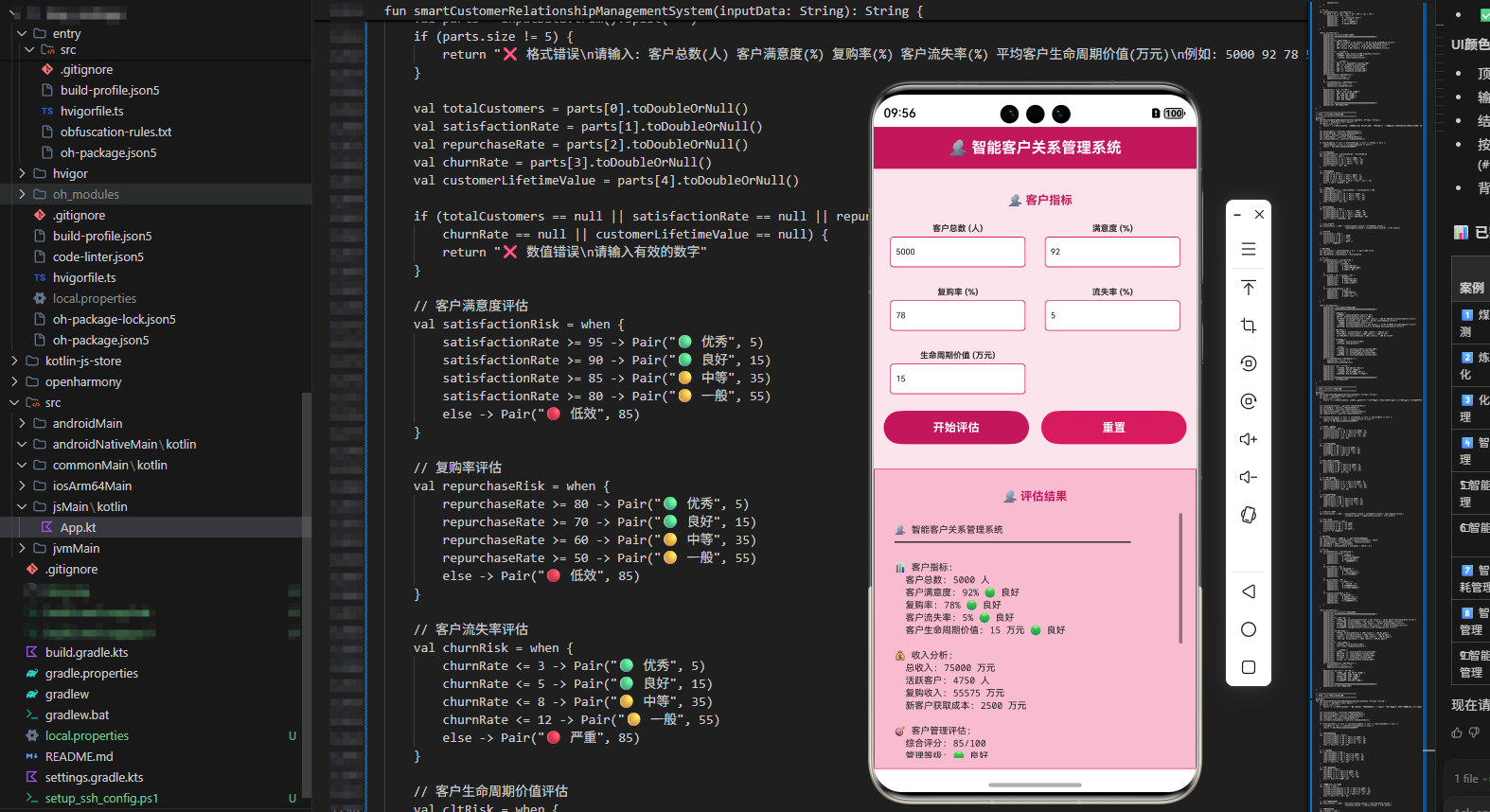Image resolution: width=1490 pixels, height=812 pixels.
Task: Click the markdown icon of README.md
Action: pyautogui.click(x=32, y=756)
